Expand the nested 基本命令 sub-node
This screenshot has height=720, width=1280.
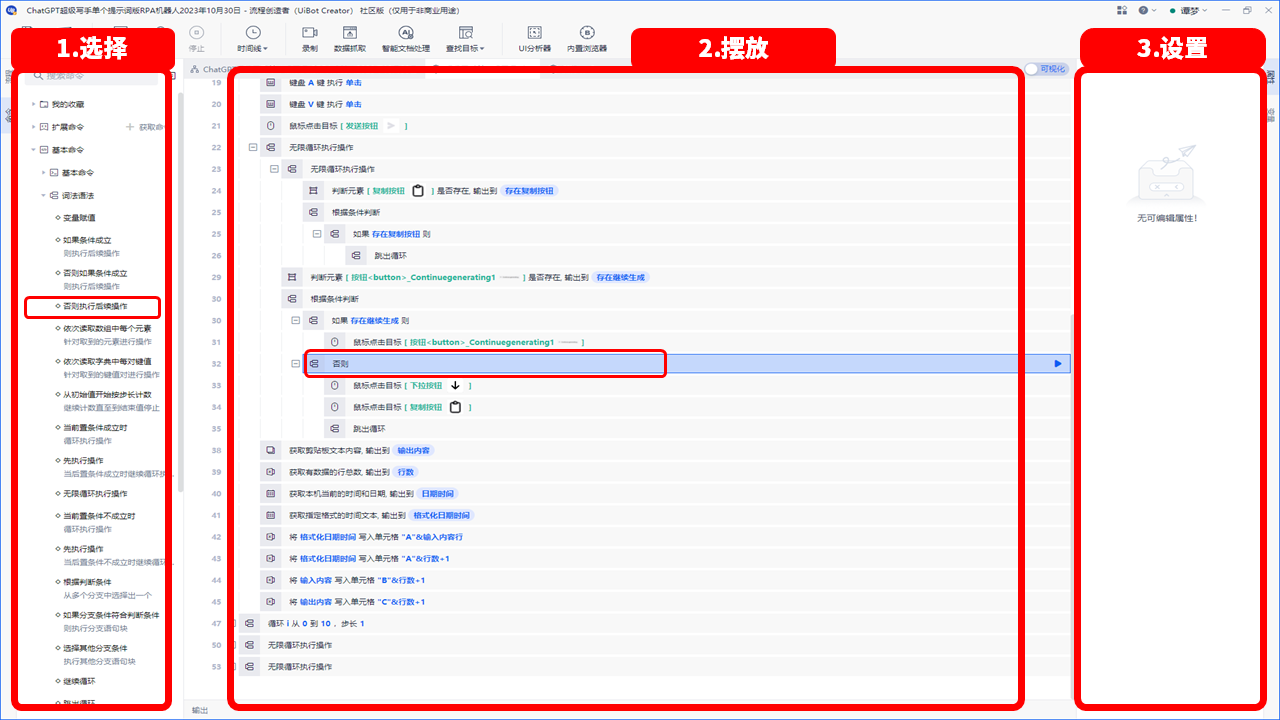(43, 172)
